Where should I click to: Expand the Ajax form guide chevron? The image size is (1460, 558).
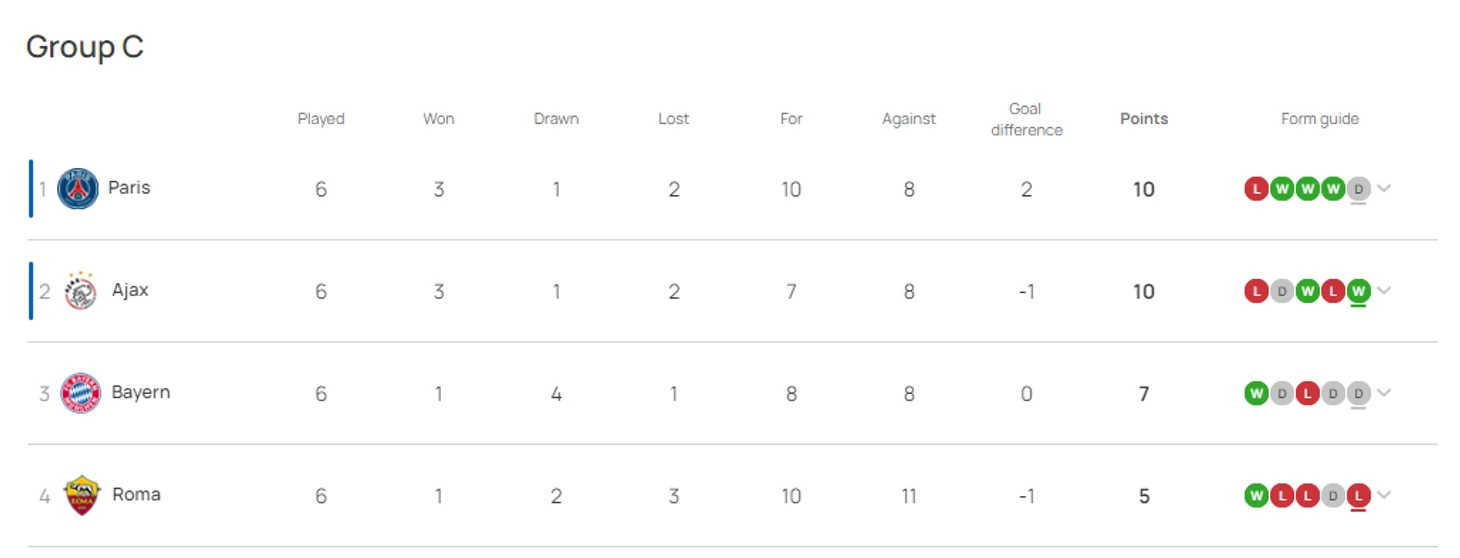[1384, 290]
